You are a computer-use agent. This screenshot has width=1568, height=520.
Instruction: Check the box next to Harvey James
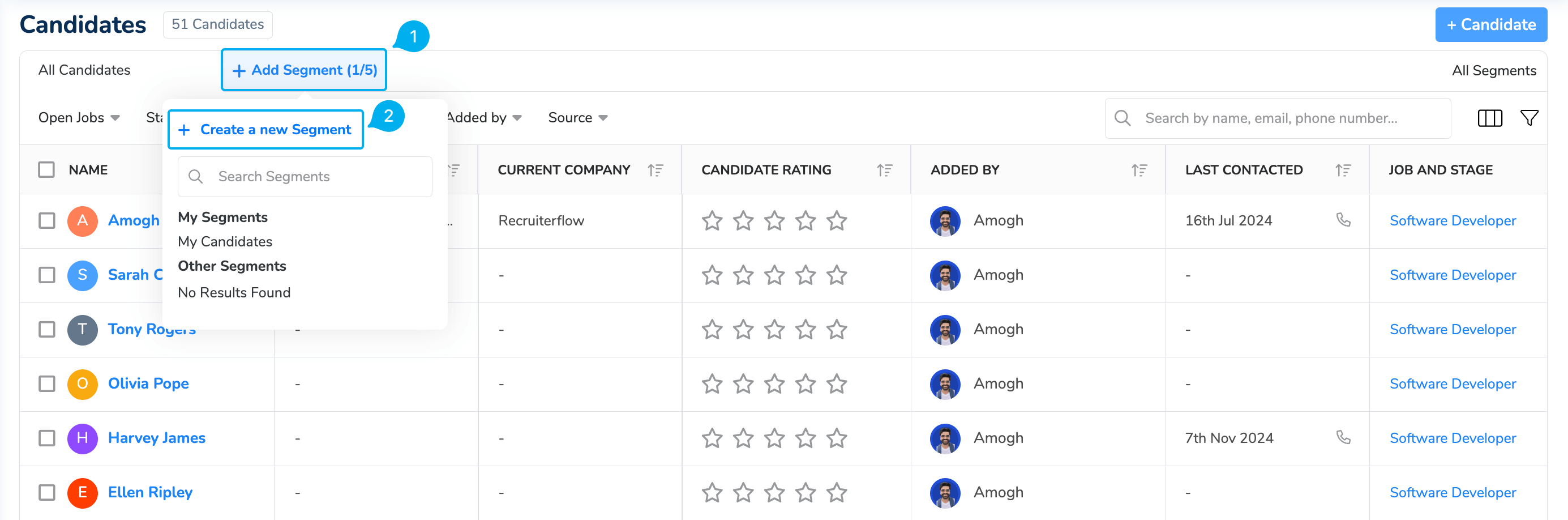(47, 438)
